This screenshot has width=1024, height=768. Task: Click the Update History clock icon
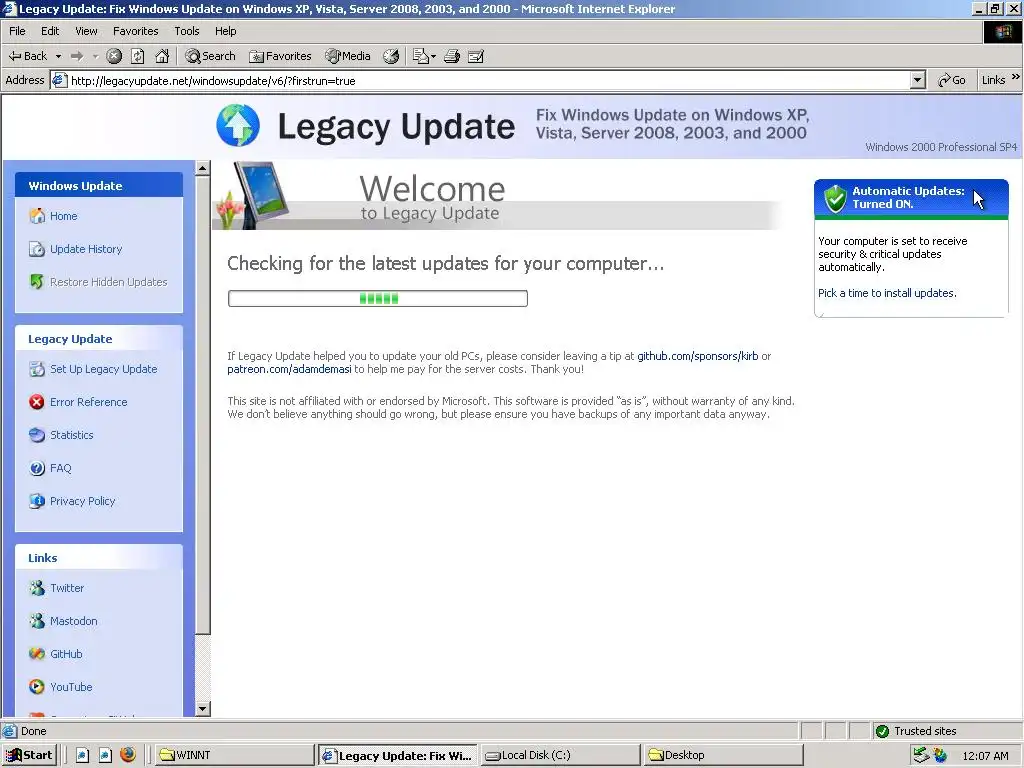click(37, 249)
